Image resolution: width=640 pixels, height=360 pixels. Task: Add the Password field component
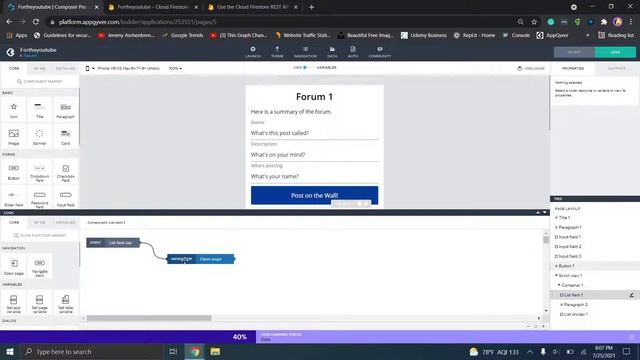(39, 198)
